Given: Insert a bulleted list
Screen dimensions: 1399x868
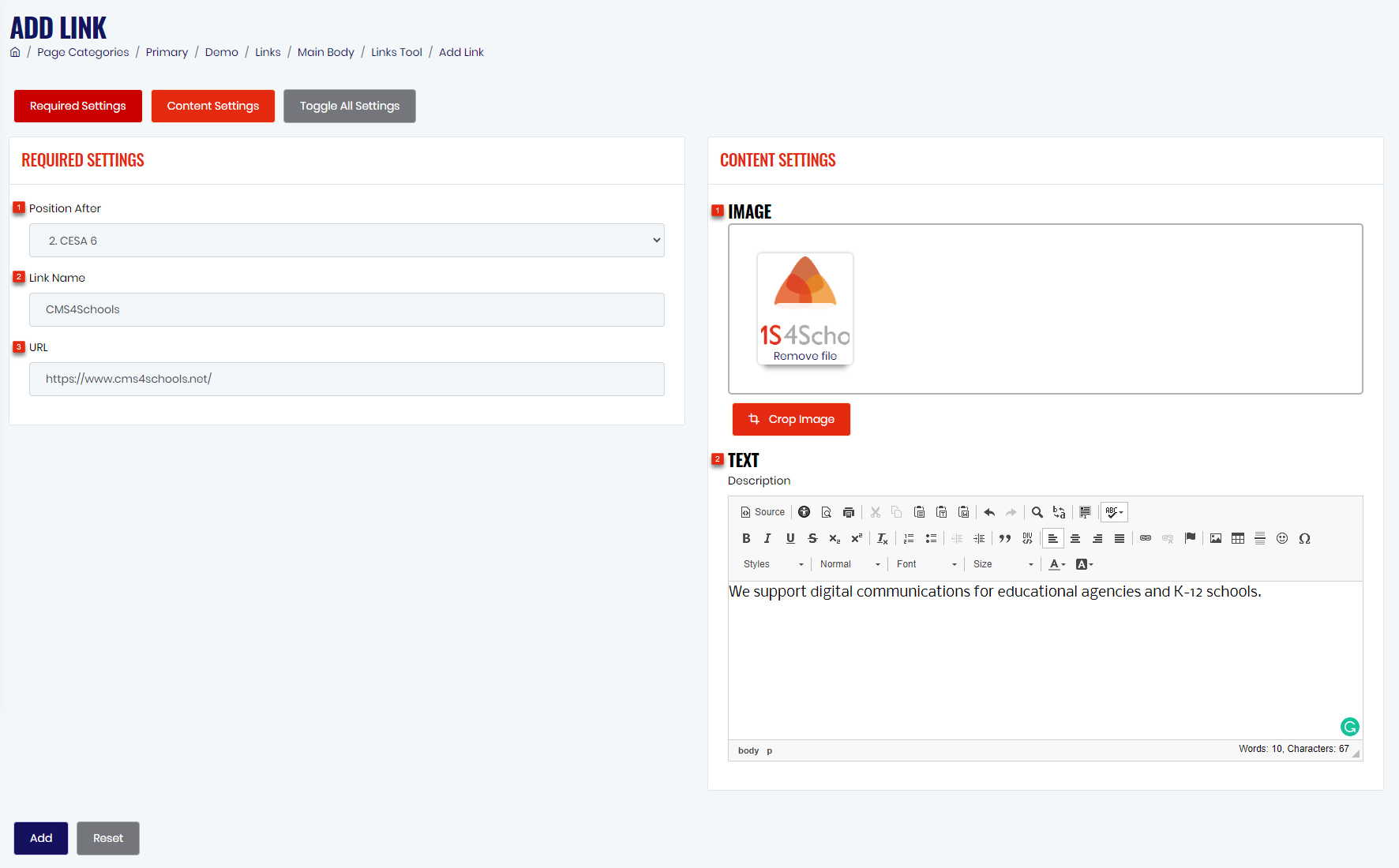Looking at the screenshot, I should pyautogui.click(x=931, y=538).
